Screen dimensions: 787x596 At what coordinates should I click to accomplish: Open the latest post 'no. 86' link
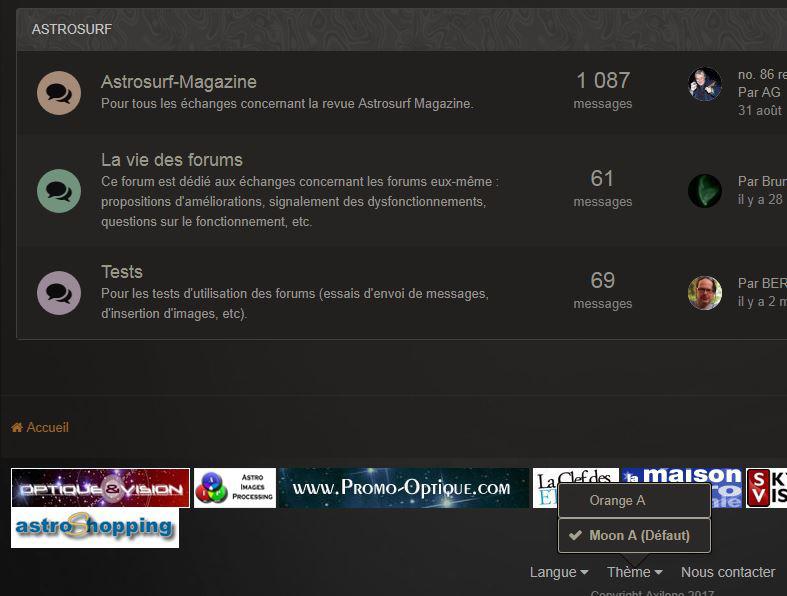click(762, 74)
